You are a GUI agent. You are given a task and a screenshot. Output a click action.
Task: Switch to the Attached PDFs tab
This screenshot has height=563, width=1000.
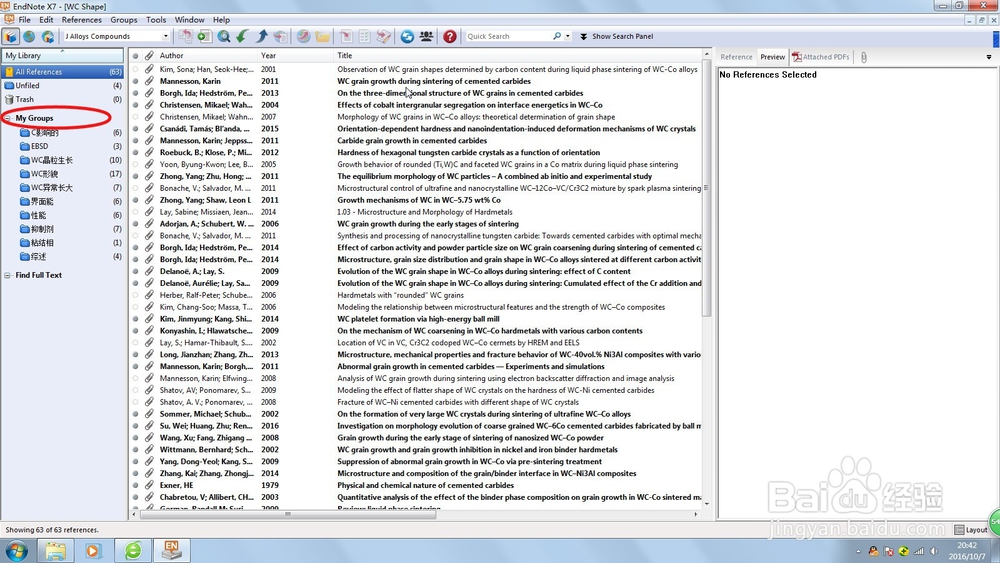(x=820, y=57)
